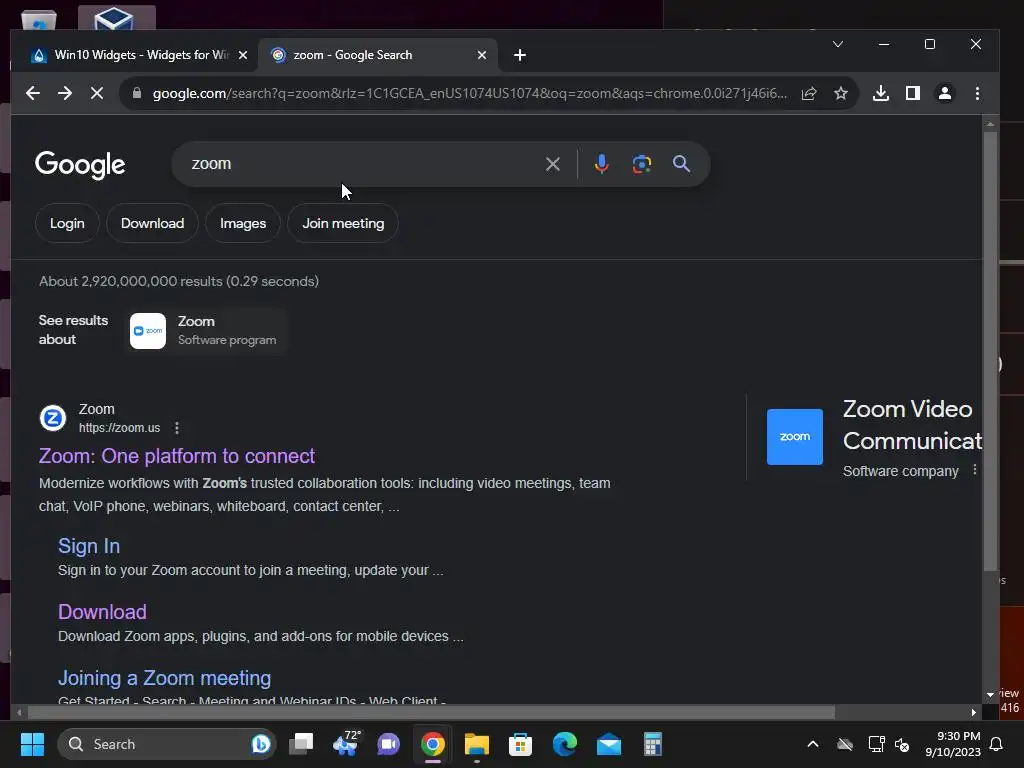Submit search with magnifier icon
The width and height of the screenshot is (1024, 768).
(681, 164)
